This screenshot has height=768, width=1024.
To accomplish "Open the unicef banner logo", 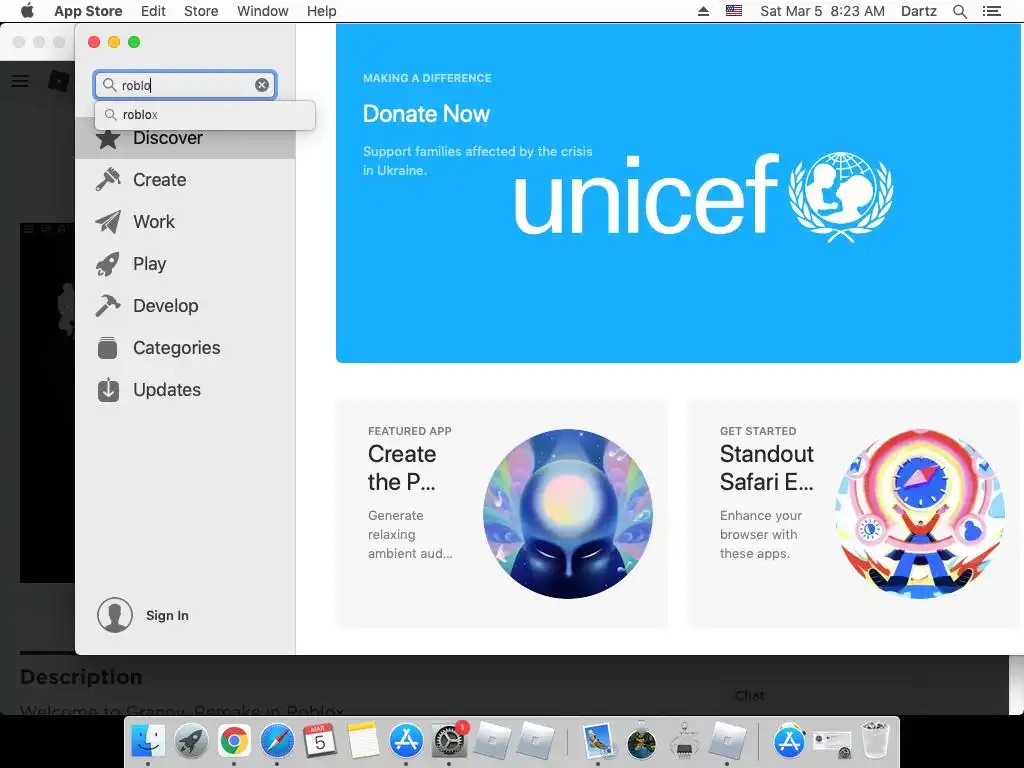I will [703, 195].
